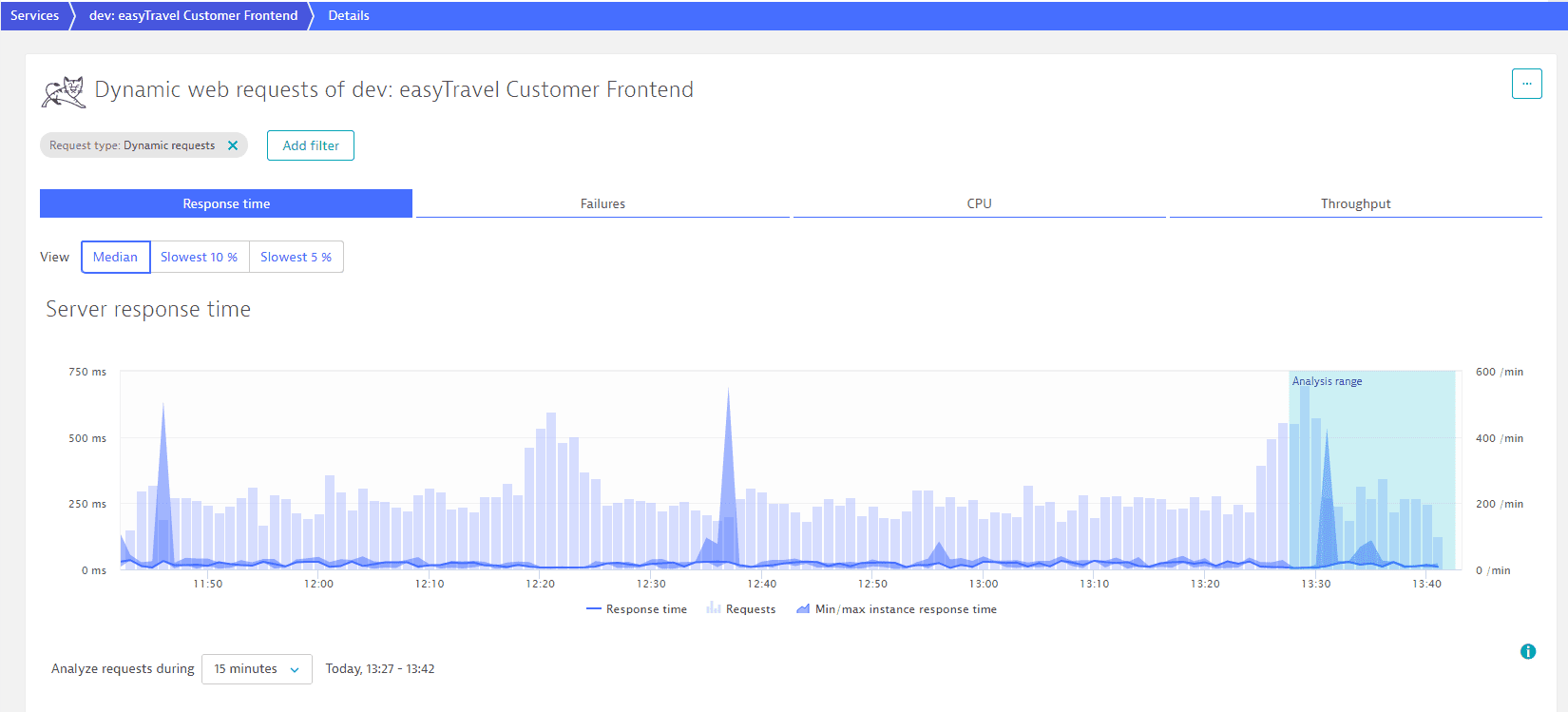The image size is (1568, 712).
Task: Click the 12:10 time axis label
Action: pos(430,584)
